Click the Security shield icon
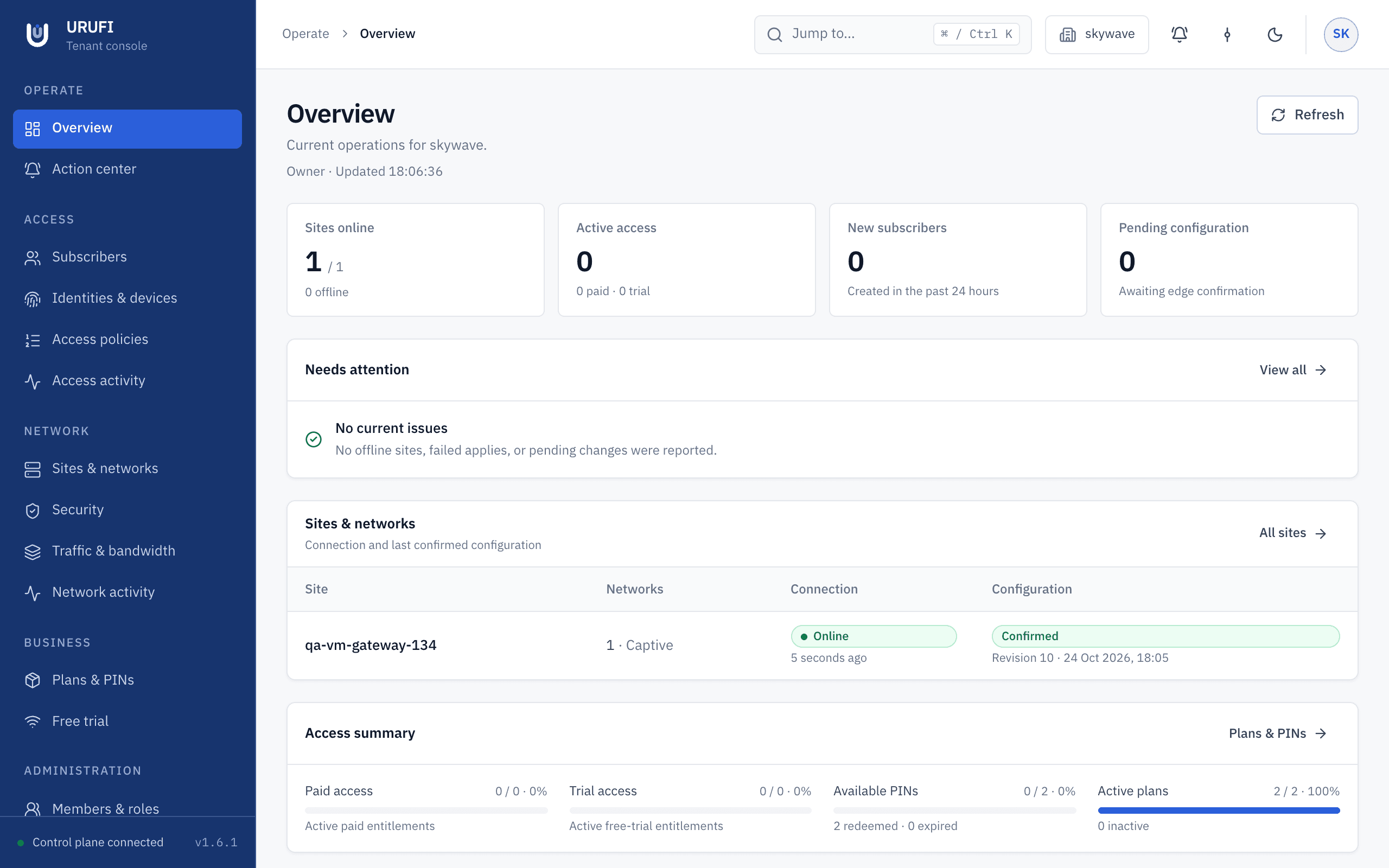The image size is (1389, 868). (33, 510)
